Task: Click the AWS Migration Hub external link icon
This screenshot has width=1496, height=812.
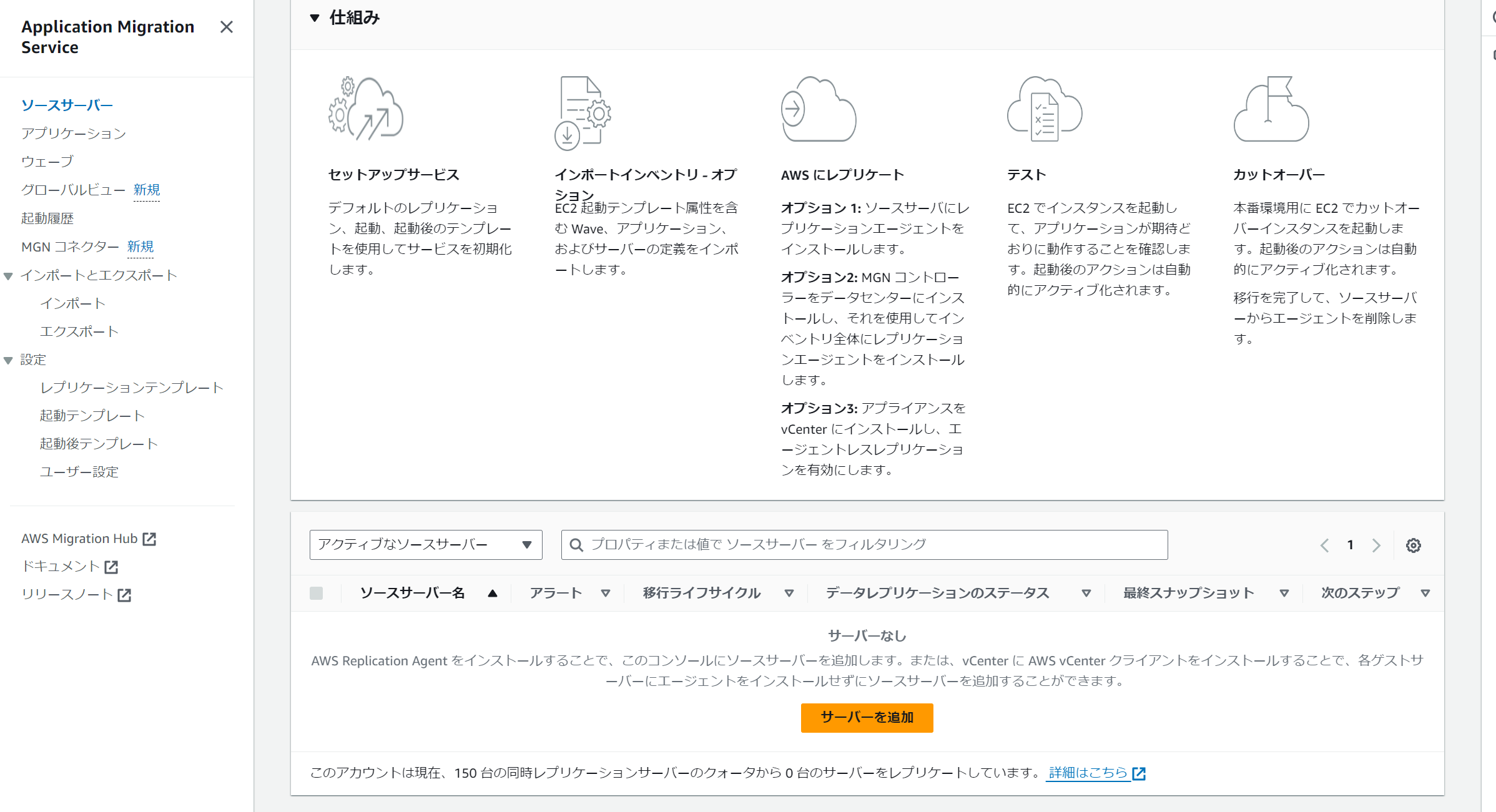Action: (149, 539)
